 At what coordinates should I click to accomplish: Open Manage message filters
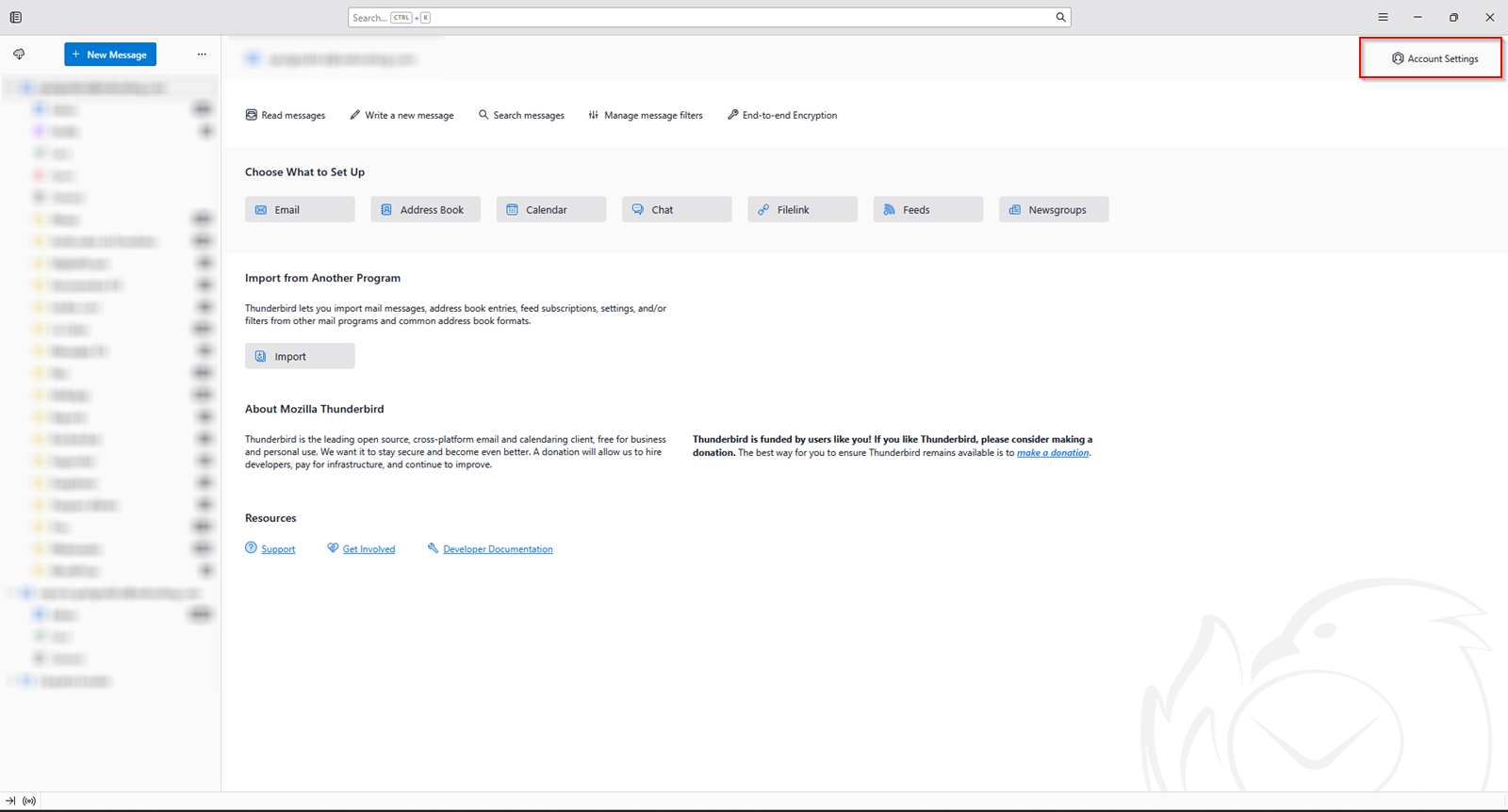coord(646,115)
